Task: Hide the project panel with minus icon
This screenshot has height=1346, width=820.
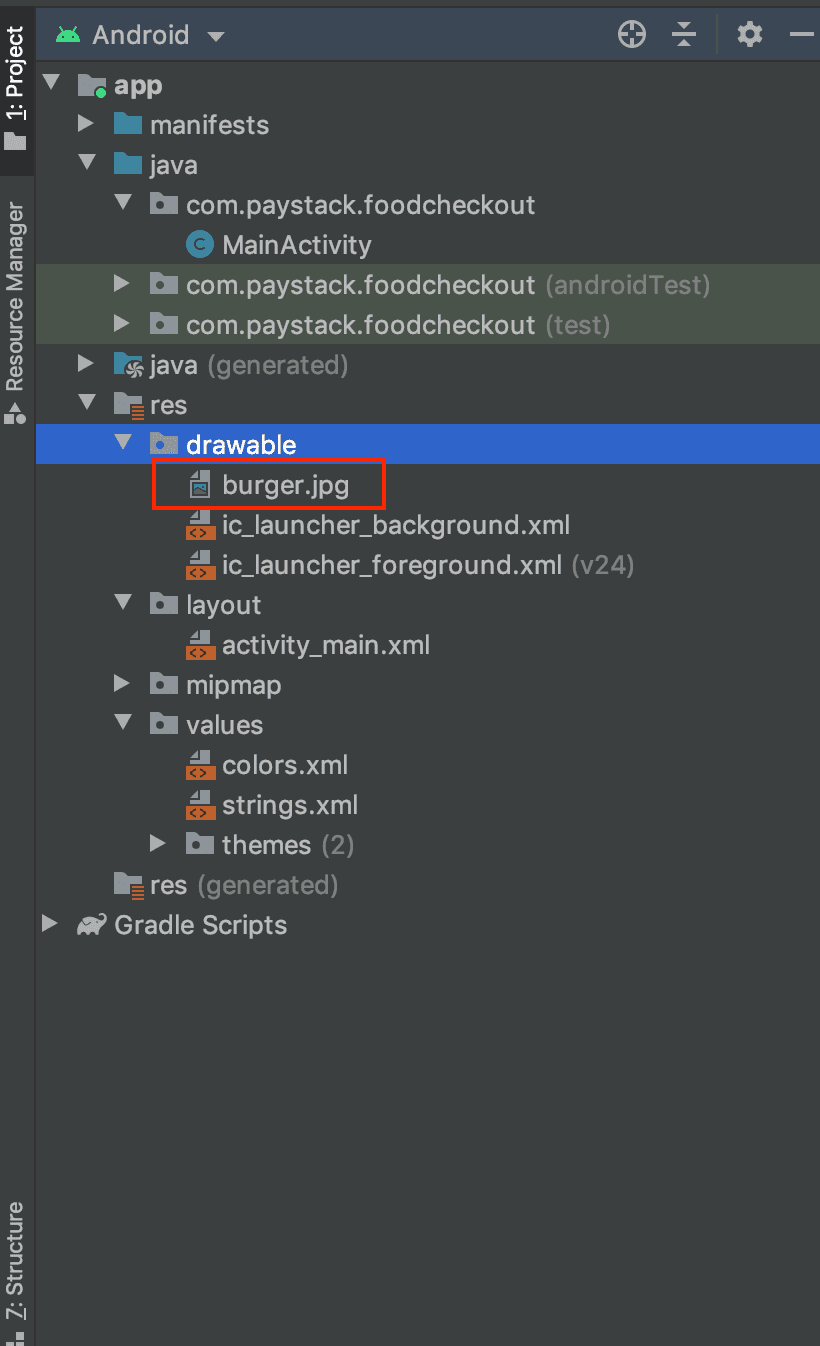Action: [x=802, y=35]
